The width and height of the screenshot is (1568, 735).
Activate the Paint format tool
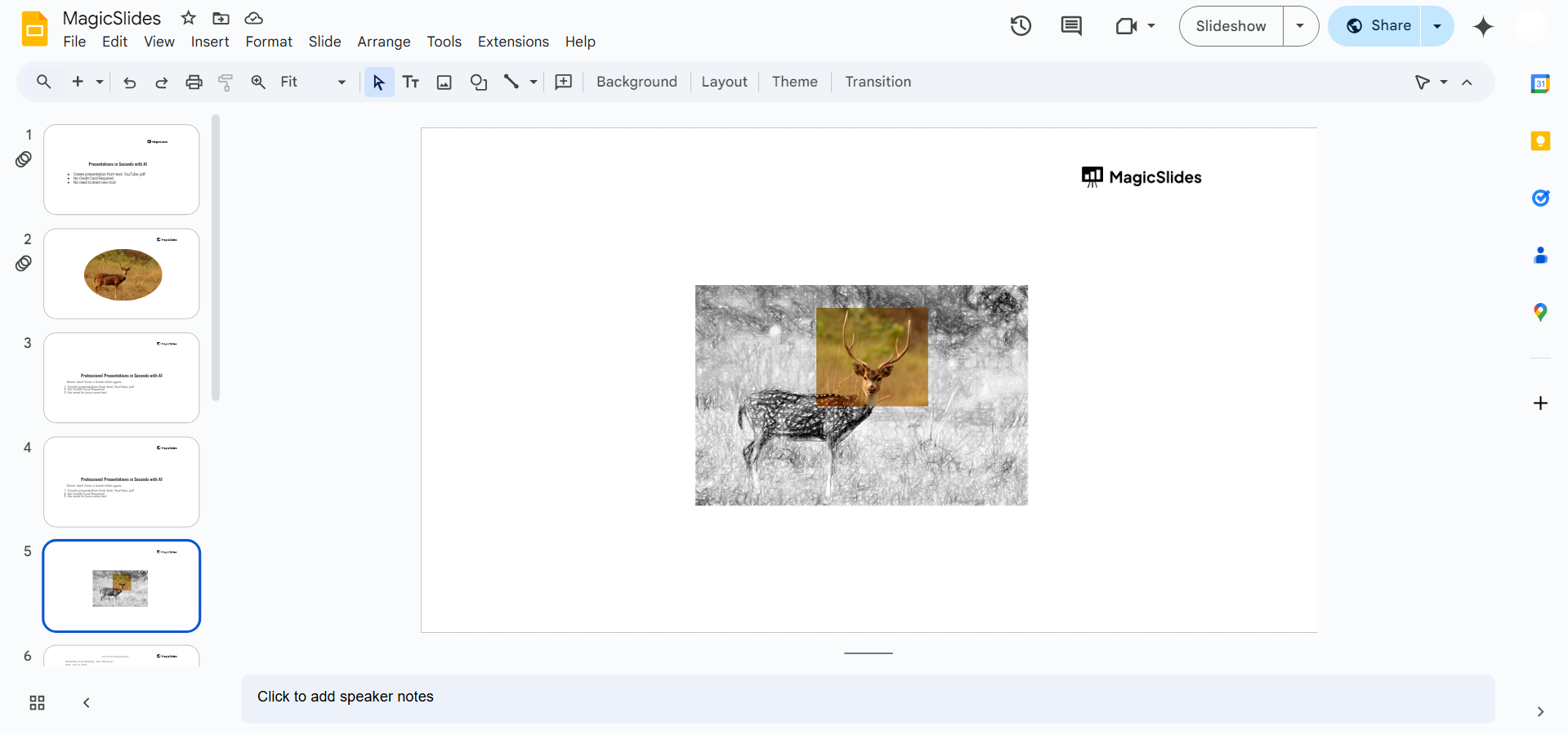226,82
